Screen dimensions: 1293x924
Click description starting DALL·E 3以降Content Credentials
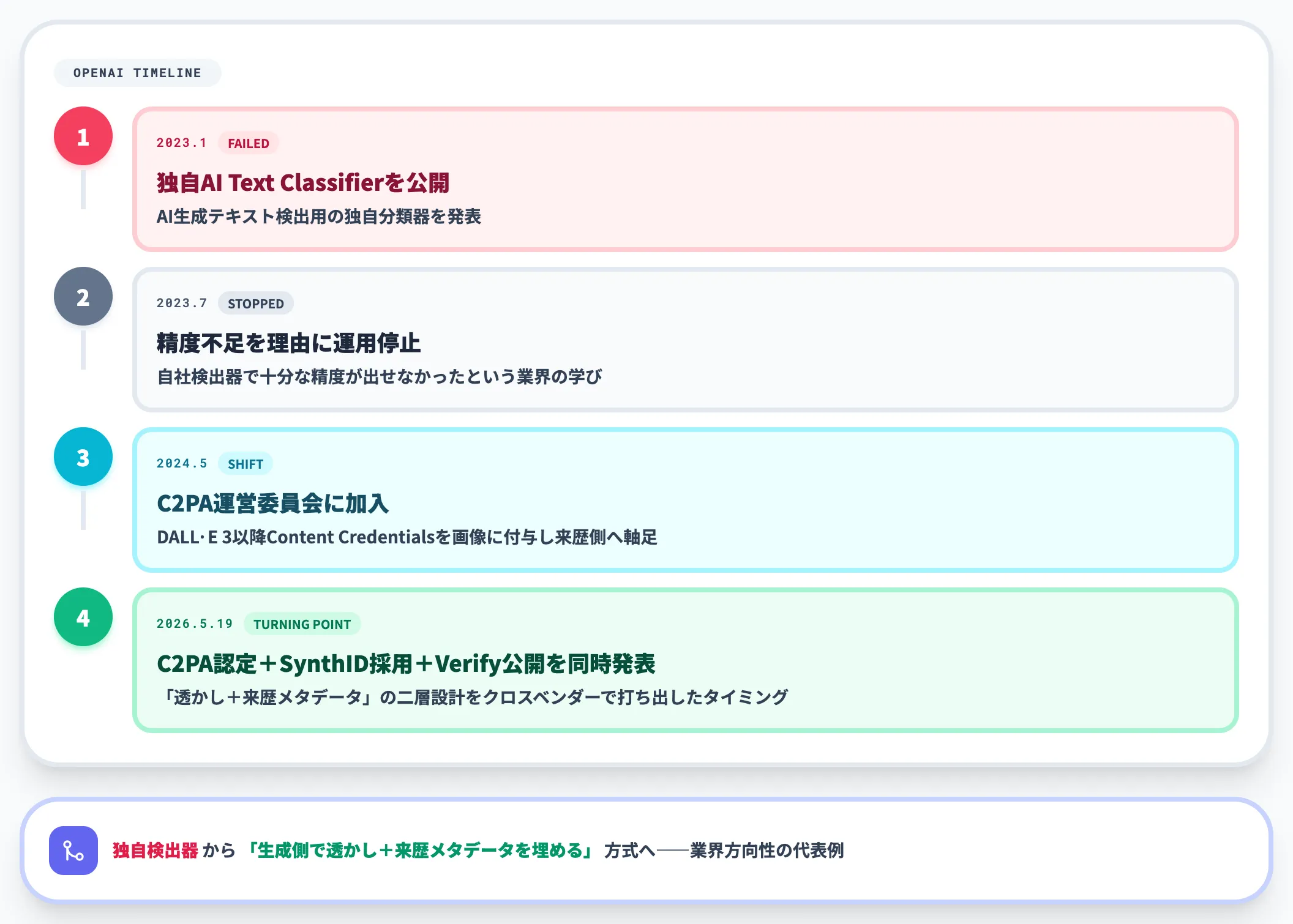point(407,537)
